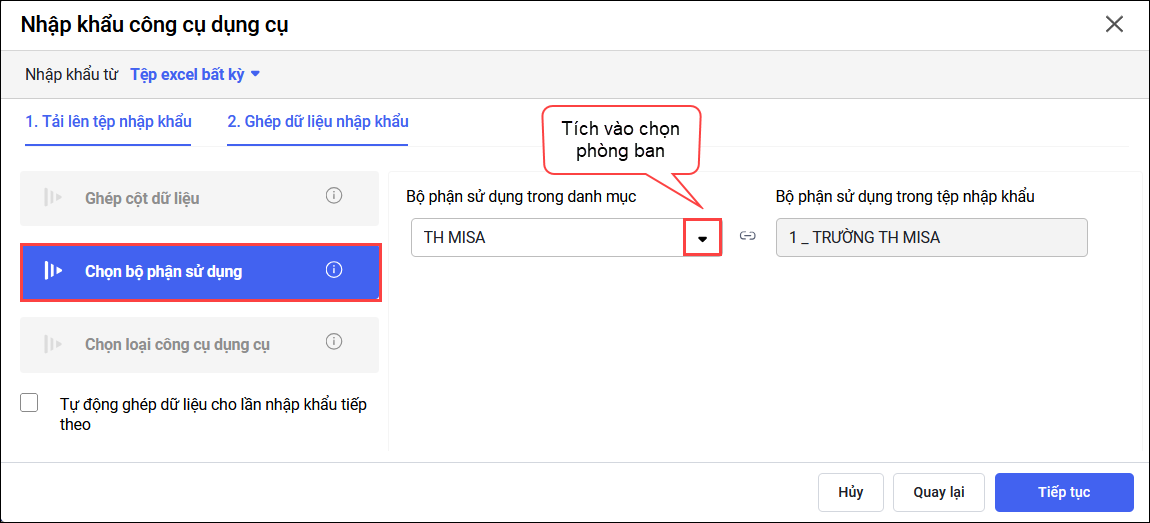Click the link icon between the two fields
This screenshot has height=523, width=1150.
tap(747, 237)
